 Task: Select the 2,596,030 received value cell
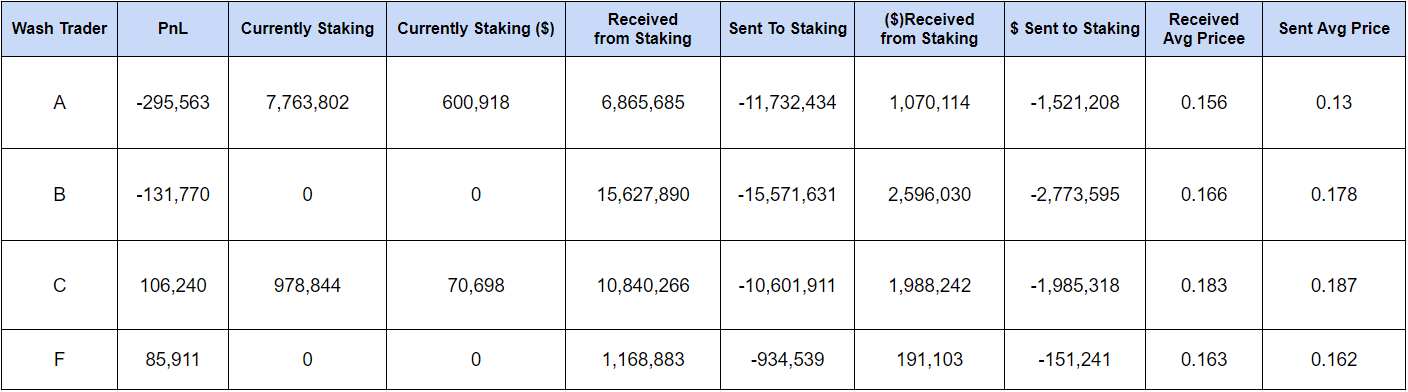[x=929, y=195]
